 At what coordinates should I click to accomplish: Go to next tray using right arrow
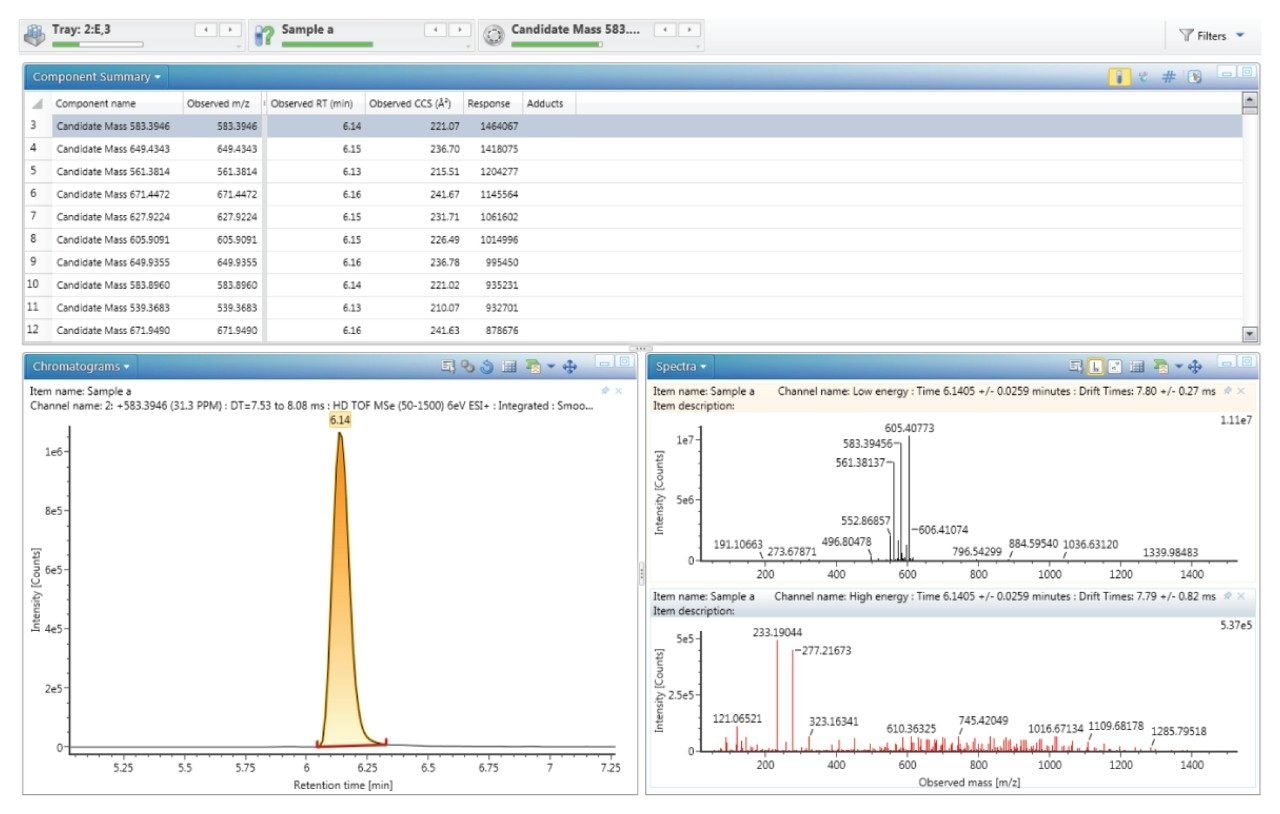point(231,31)
